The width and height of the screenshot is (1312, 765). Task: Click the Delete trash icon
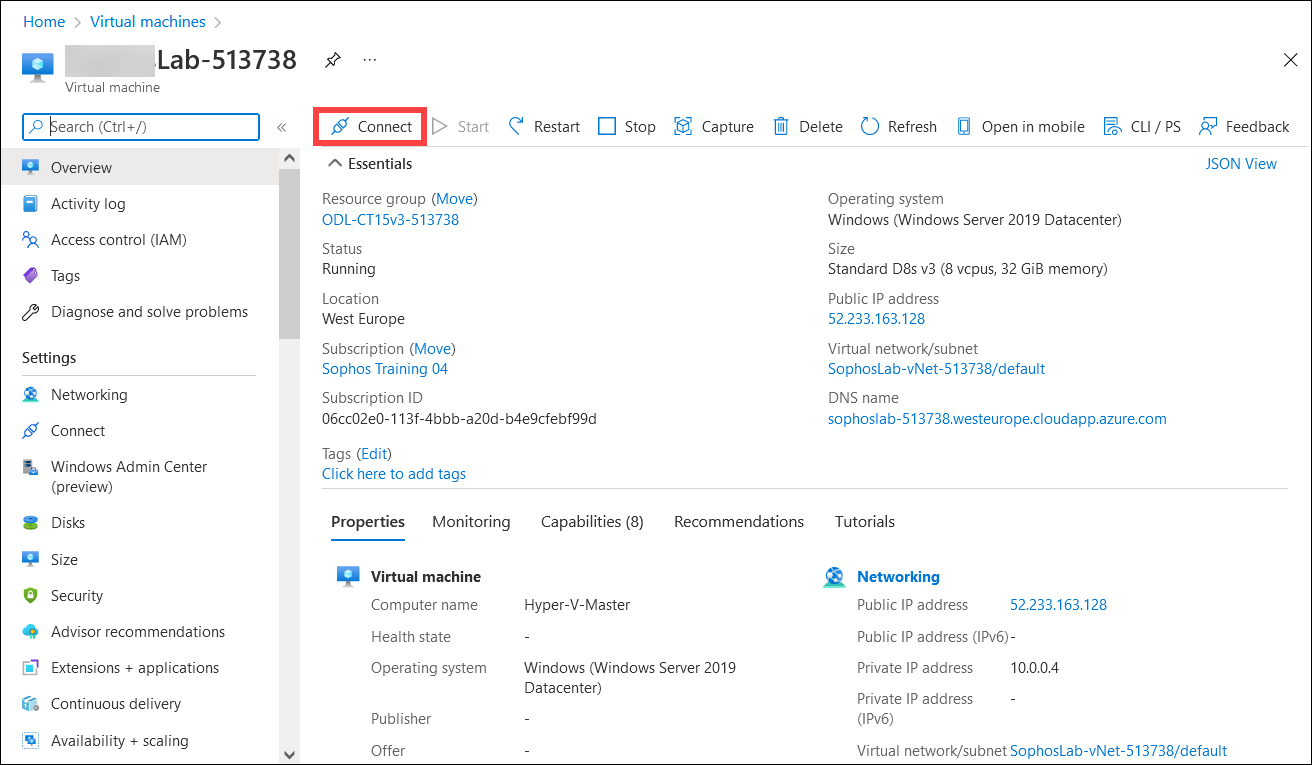[x=781, y=127]
